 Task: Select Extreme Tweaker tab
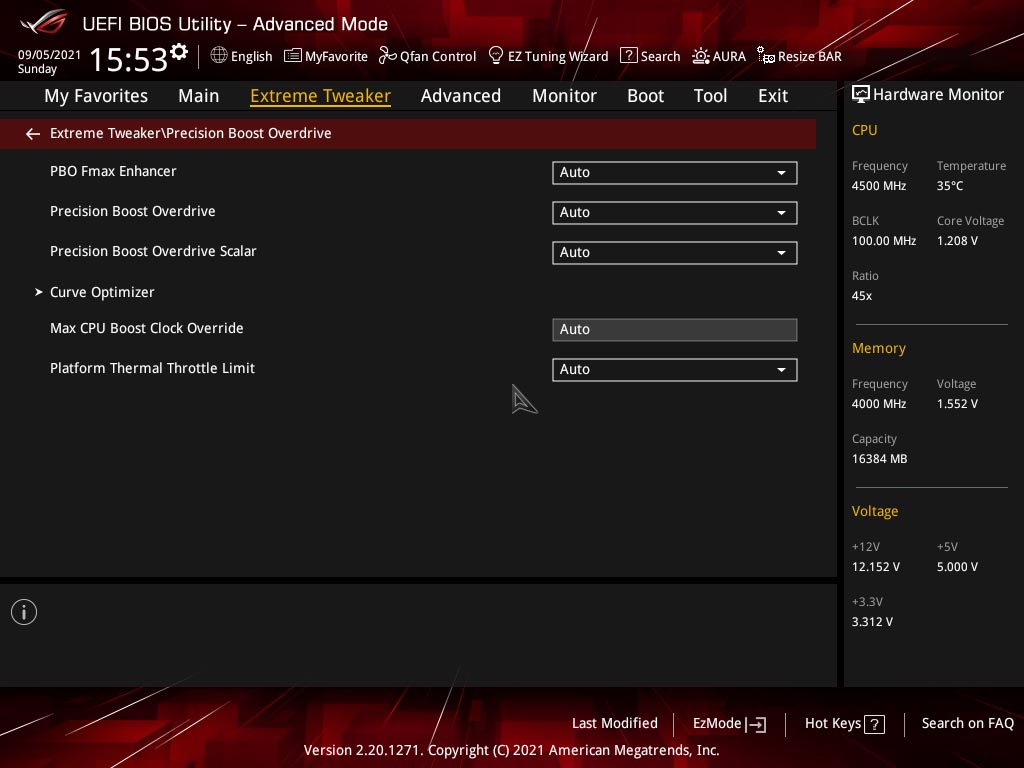321,96
